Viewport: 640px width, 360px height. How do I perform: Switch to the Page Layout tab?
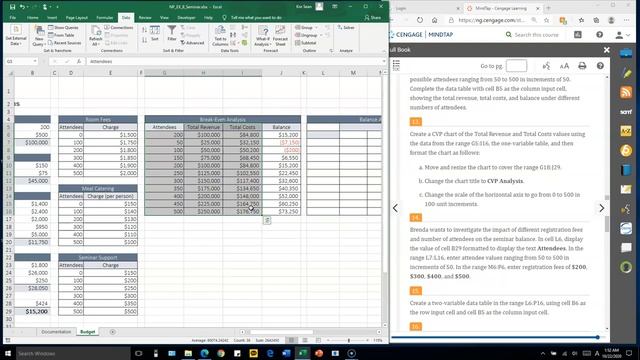(77, 18)
